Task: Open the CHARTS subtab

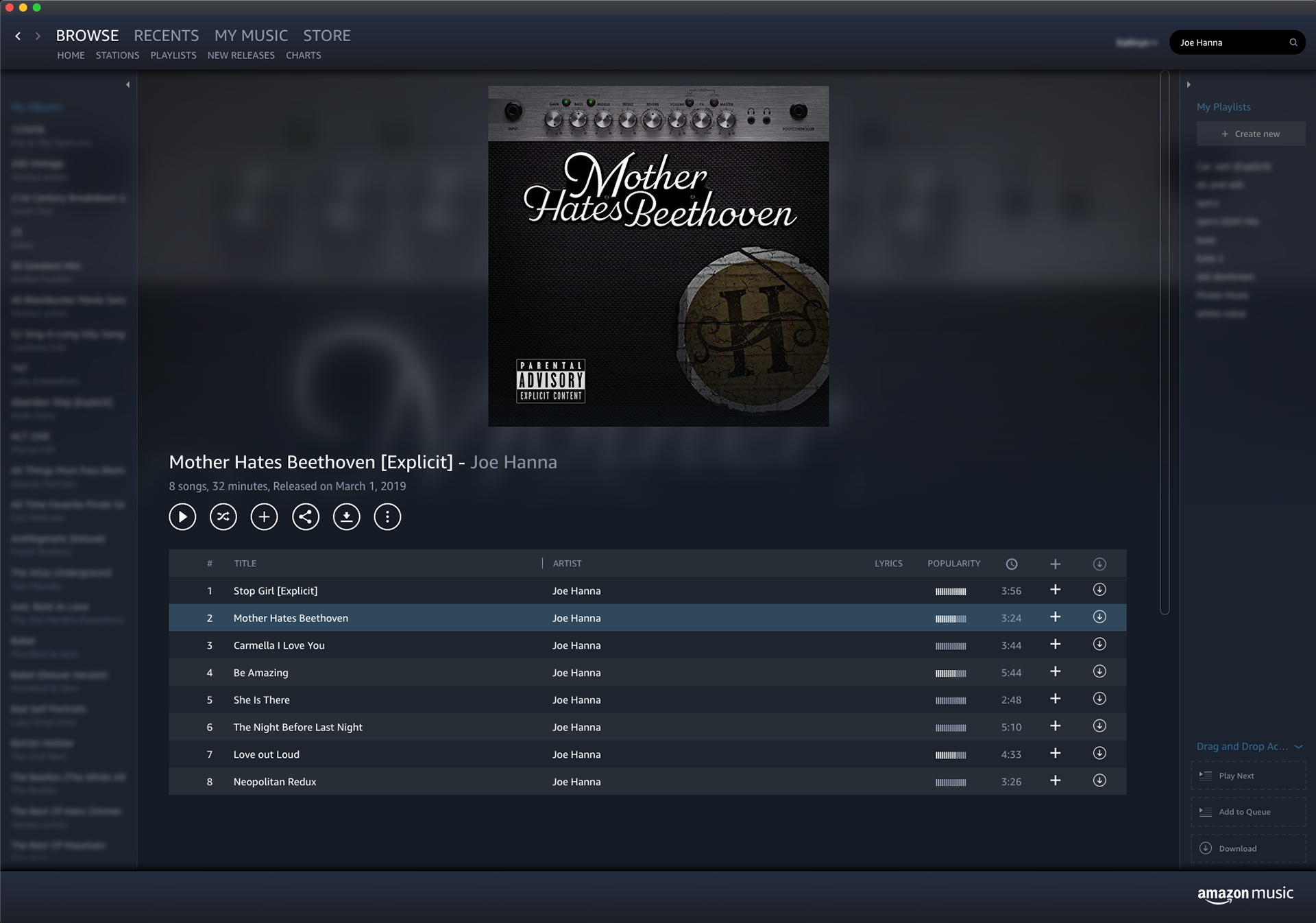Action: coord(303,56)
